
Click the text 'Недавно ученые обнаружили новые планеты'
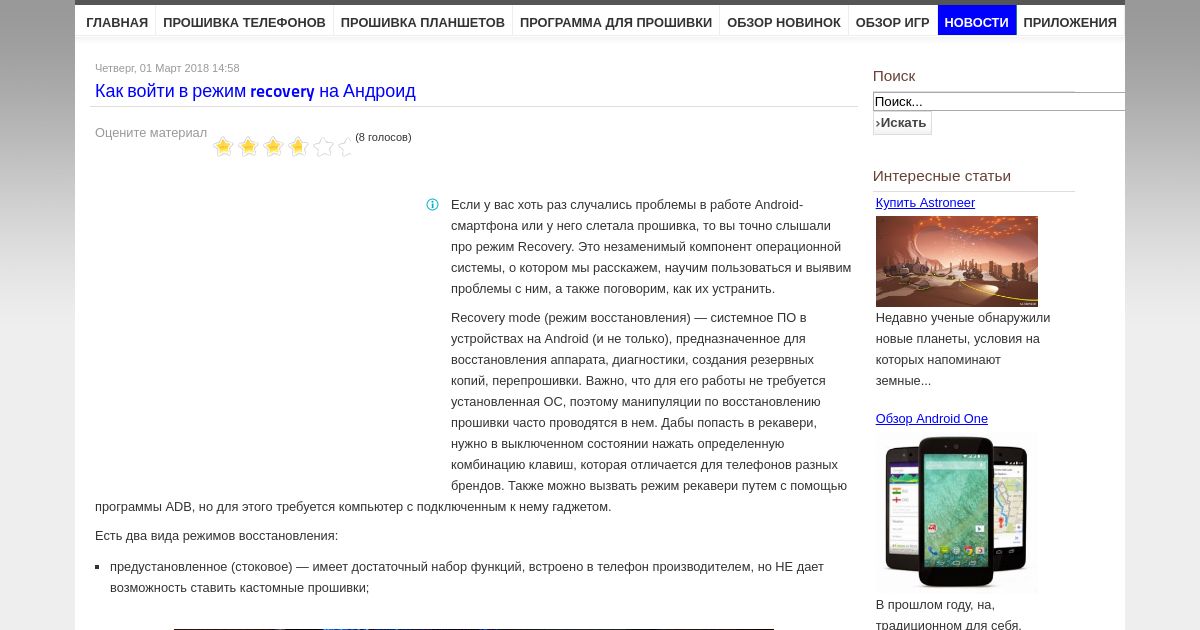pos(963,349)
